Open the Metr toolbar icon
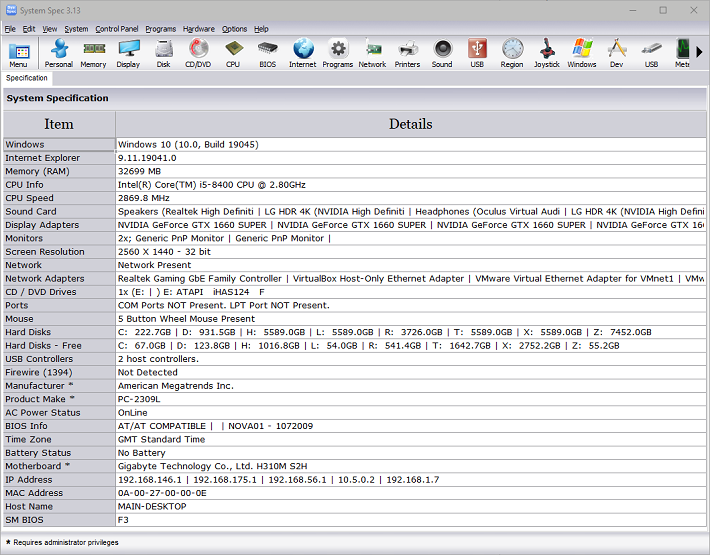The width and height of the screenshot is (710, 555). [682, 53]
